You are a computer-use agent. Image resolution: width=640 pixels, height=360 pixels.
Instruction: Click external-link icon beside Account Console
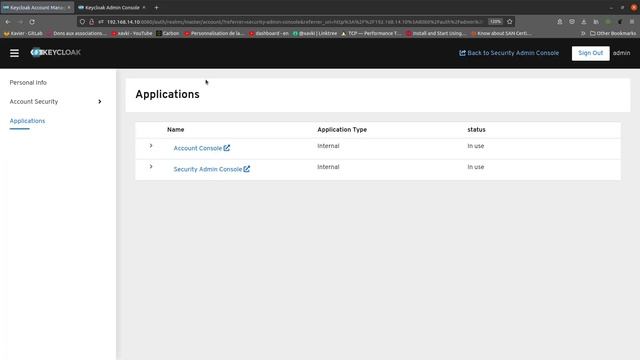227,148
